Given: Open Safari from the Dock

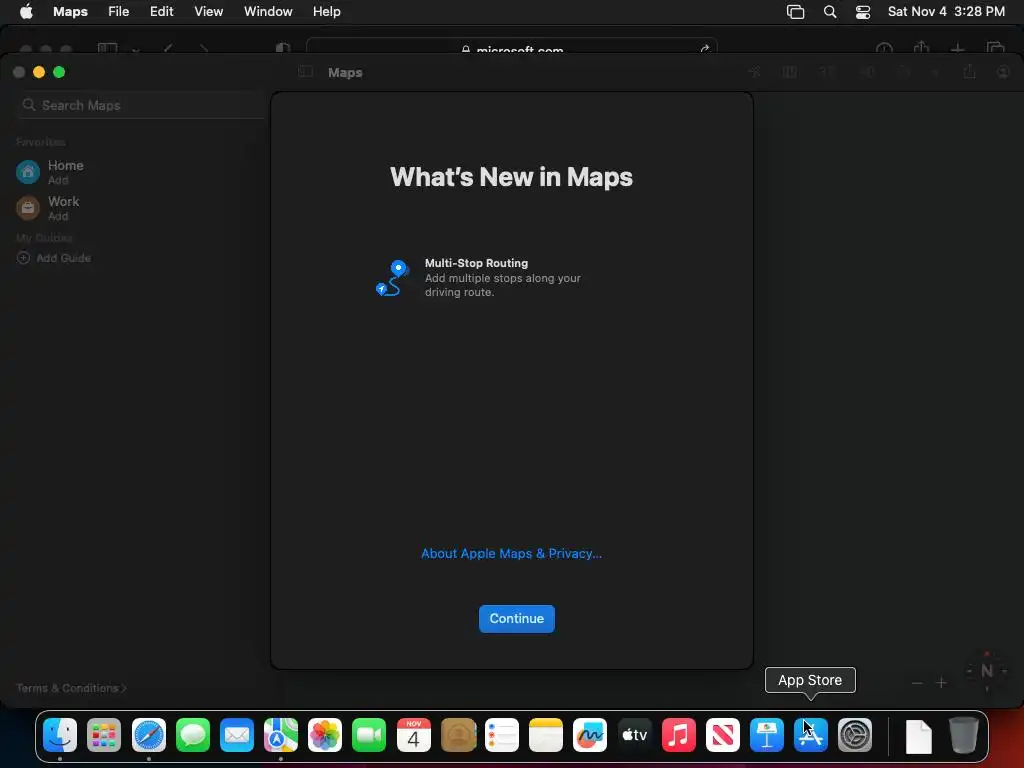Looking at the screenshot, I should coord(149,735).
